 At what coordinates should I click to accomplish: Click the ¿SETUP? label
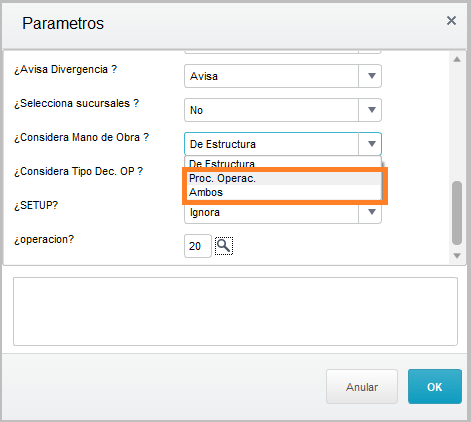(x=36, y=205)
